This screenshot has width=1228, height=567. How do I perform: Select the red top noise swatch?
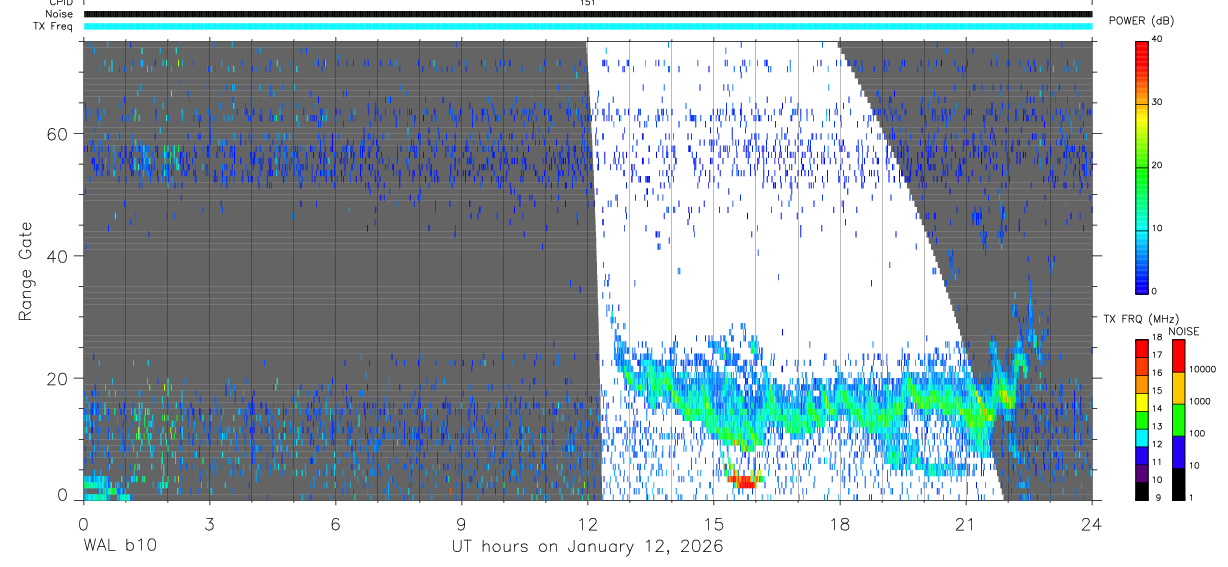pos(1178,356)
